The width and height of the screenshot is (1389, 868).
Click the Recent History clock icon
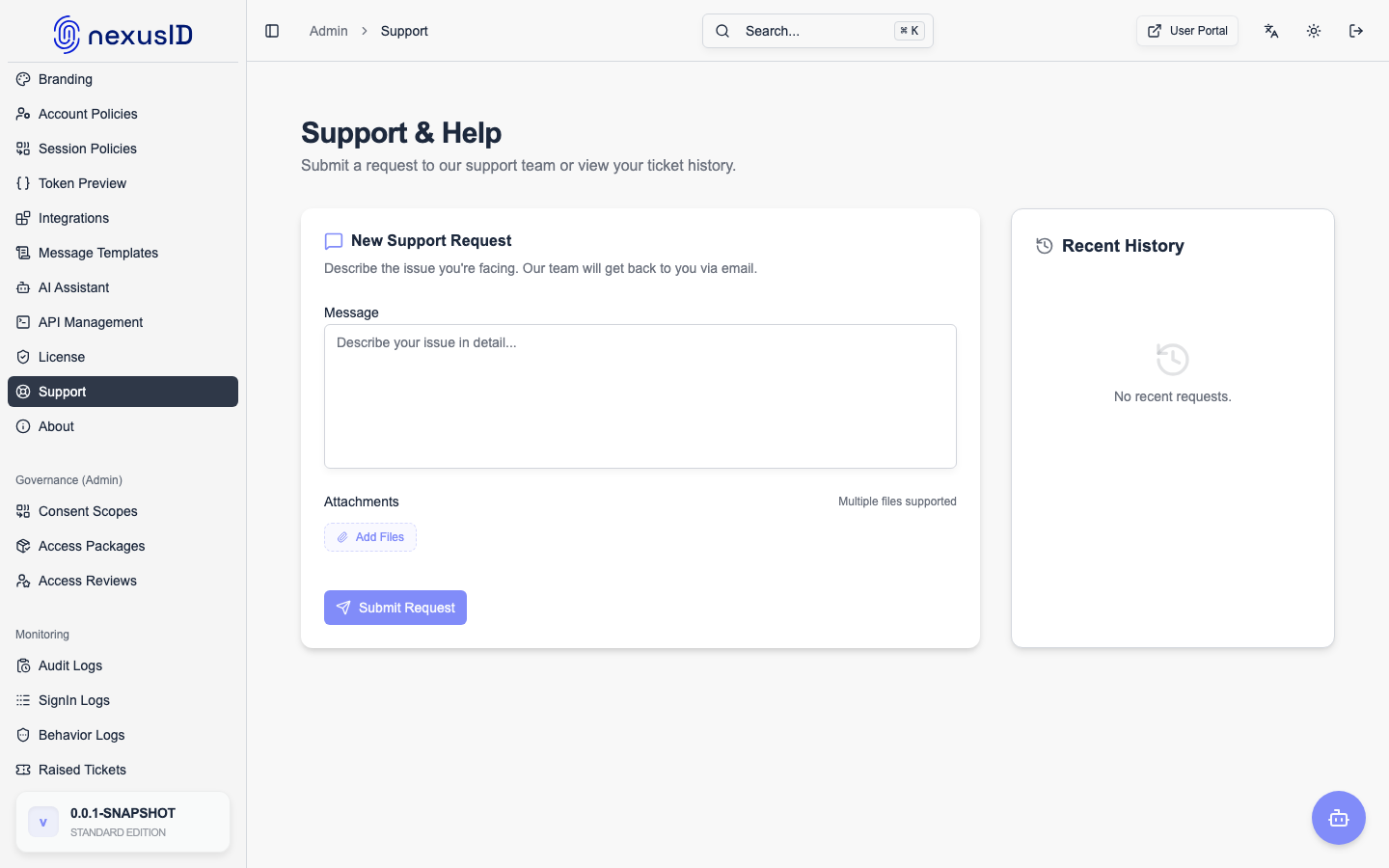coord(1045,246)
